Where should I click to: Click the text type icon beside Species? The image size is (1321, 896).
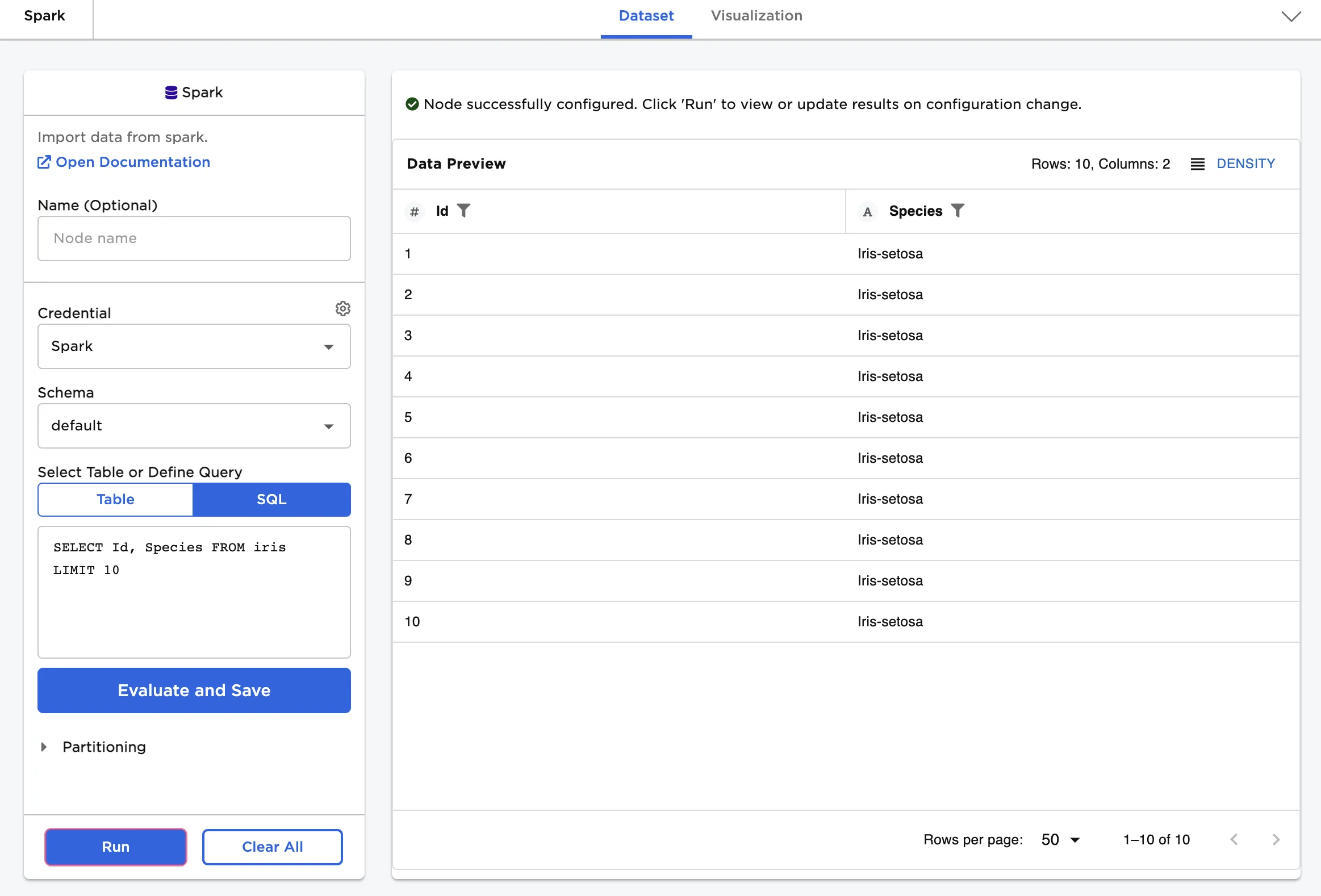867,212
